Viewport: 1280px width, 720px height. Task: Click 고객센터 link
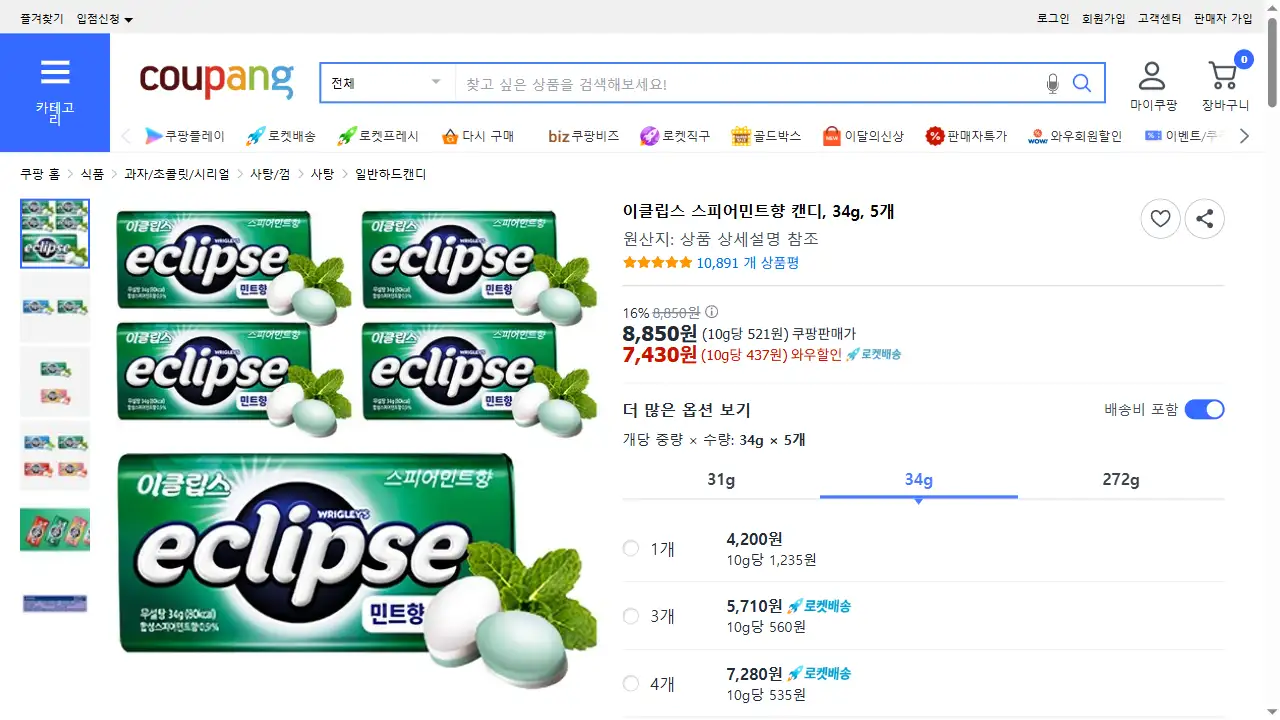[1159, 19]
